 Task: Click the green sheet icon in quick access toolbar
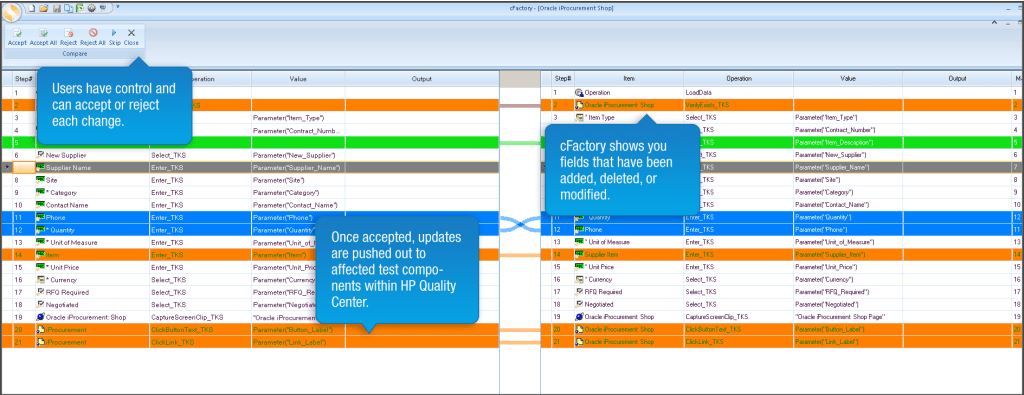[79, 8]
